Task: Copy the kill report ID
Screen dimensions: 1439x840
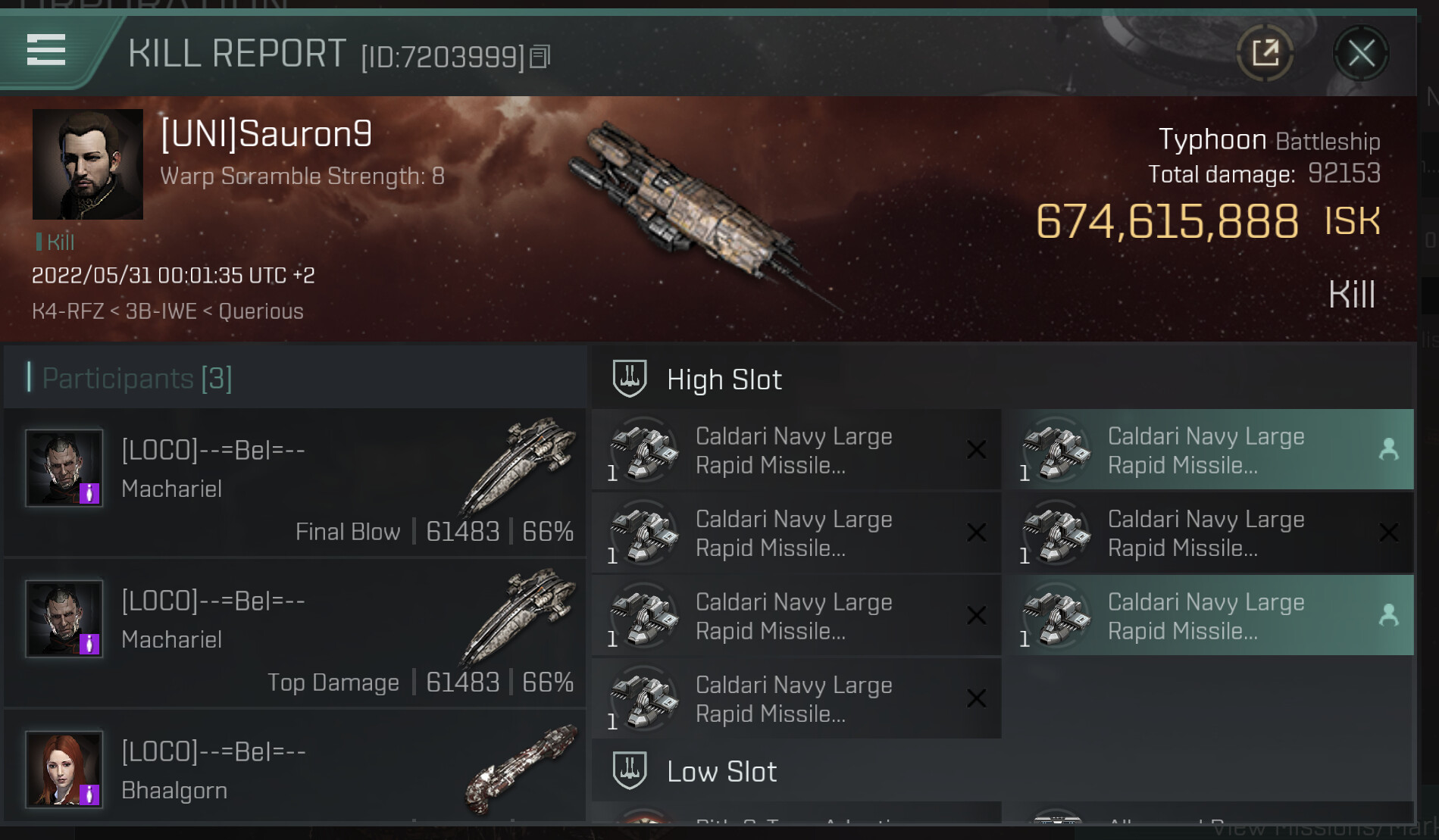Action: coord(540,57)
